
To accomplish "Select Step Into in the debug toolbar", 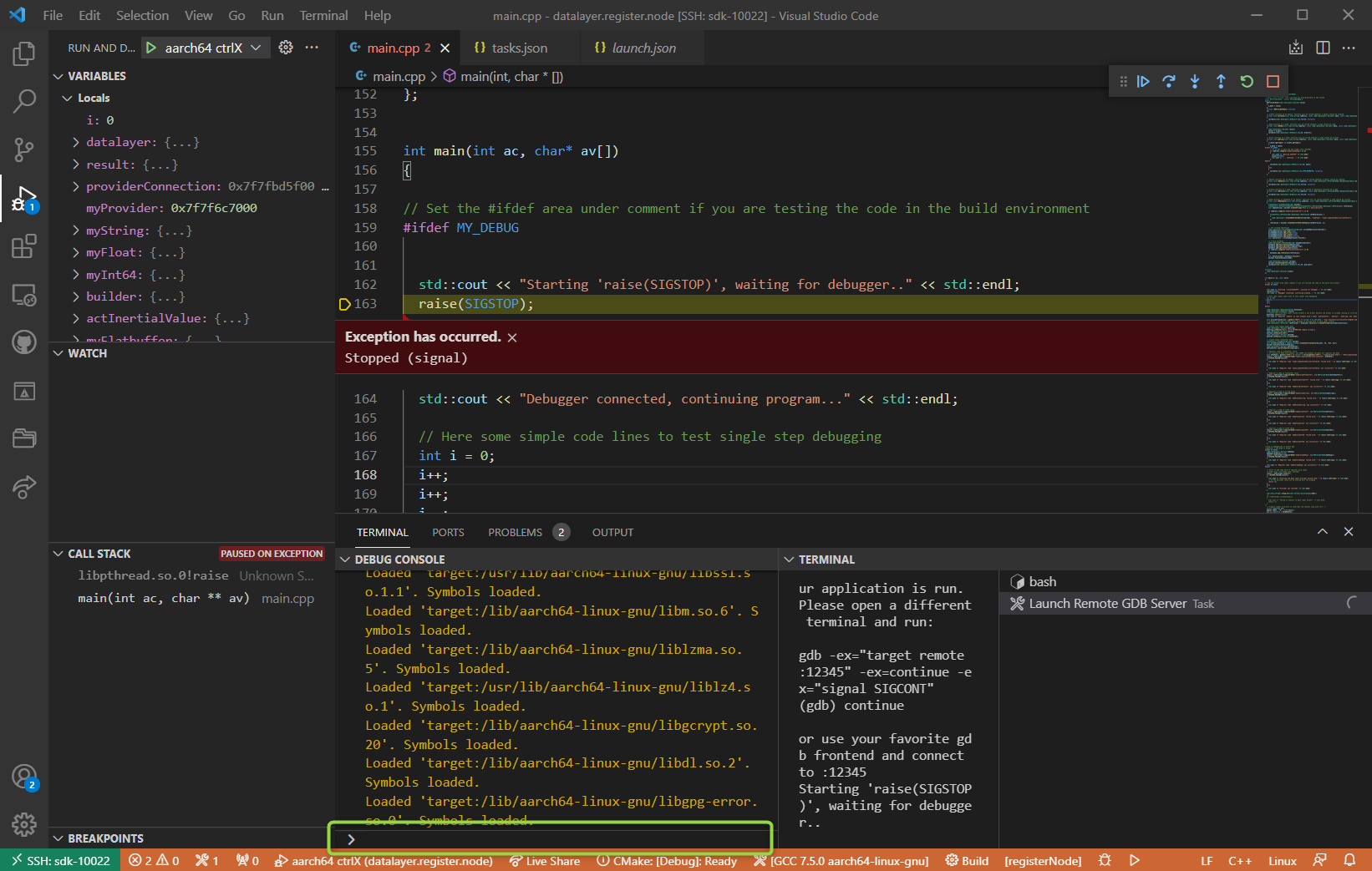I will (1195, 81).
